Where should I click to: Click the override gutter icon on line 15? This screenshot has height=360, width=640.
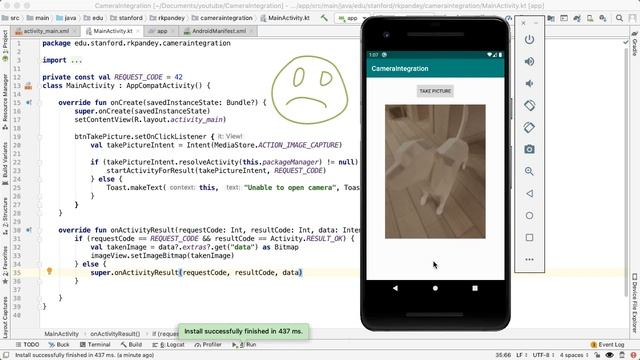pyautogui.click(x=29, y=102)
